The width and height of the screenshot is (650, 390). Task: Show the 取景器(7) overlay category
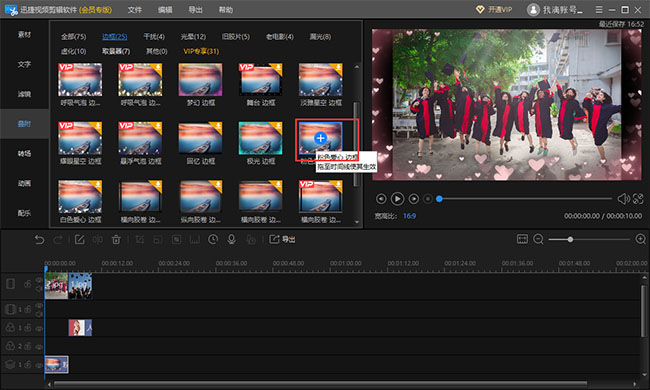(x=116, y=51)
